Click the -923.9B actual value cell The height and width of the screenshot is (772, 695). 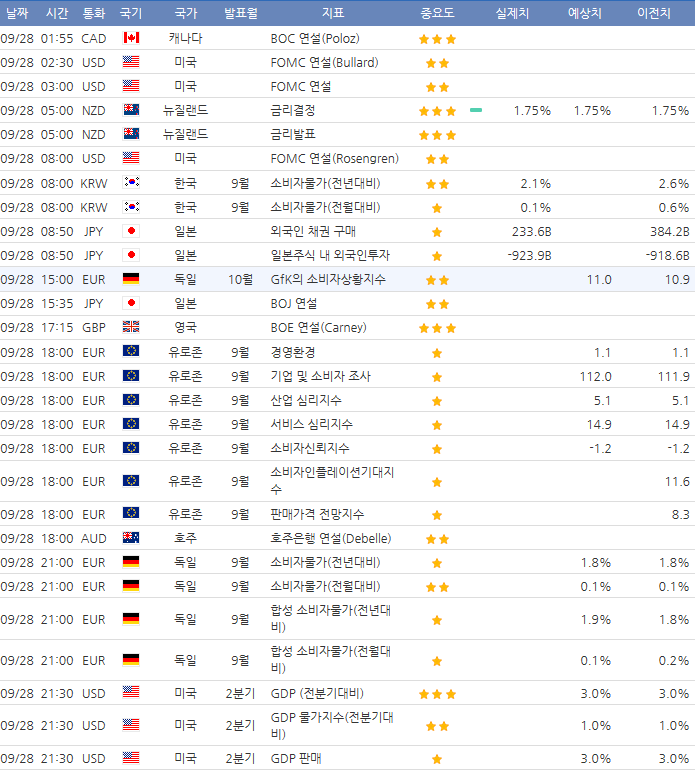pyautogui.click(x=529, y=256)
